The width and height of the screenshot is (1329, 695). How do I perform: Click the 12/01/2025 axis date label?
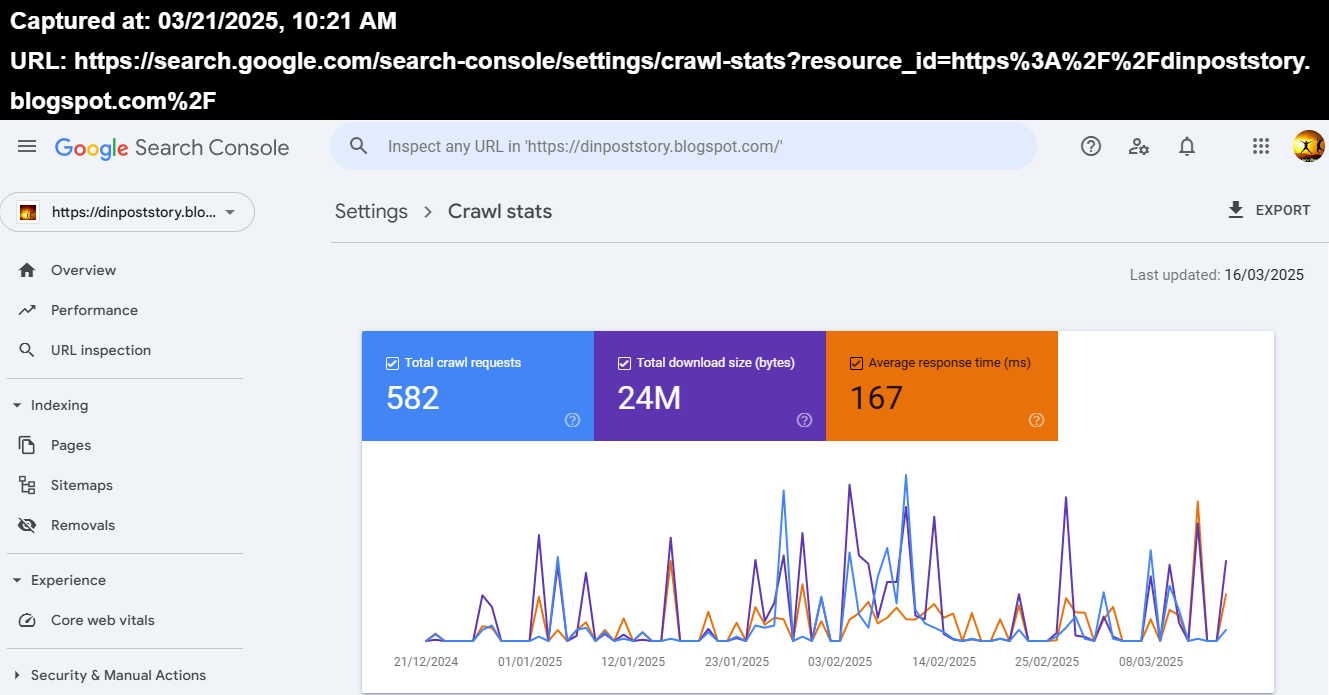point(633,662)
